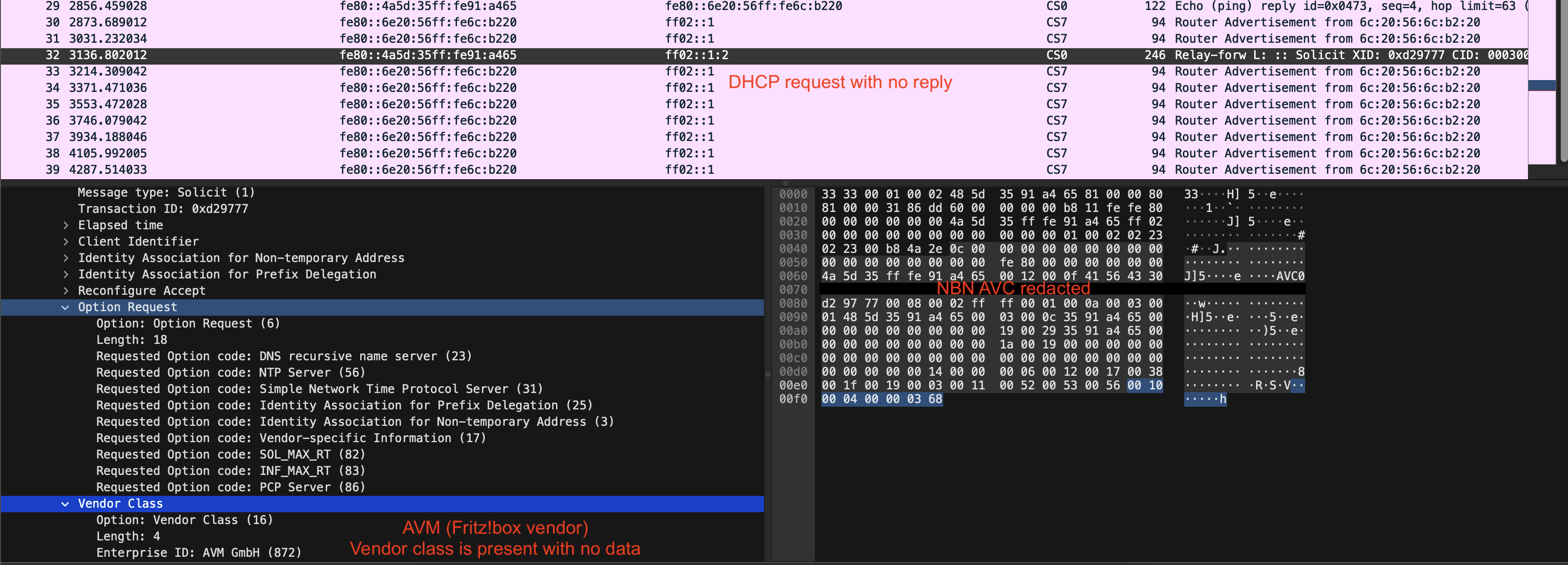Click hex dump offset row 0040
This screenshot has height=565, width=1568.
pos(793,249)
